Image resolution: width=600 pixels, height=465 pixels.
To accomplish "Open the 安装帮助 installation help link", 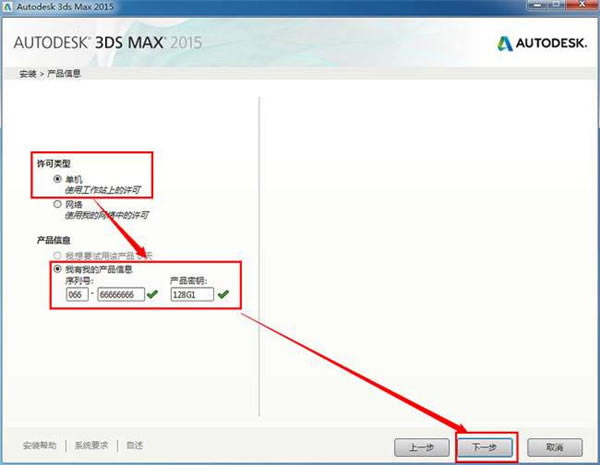I will tap(38, 445).
